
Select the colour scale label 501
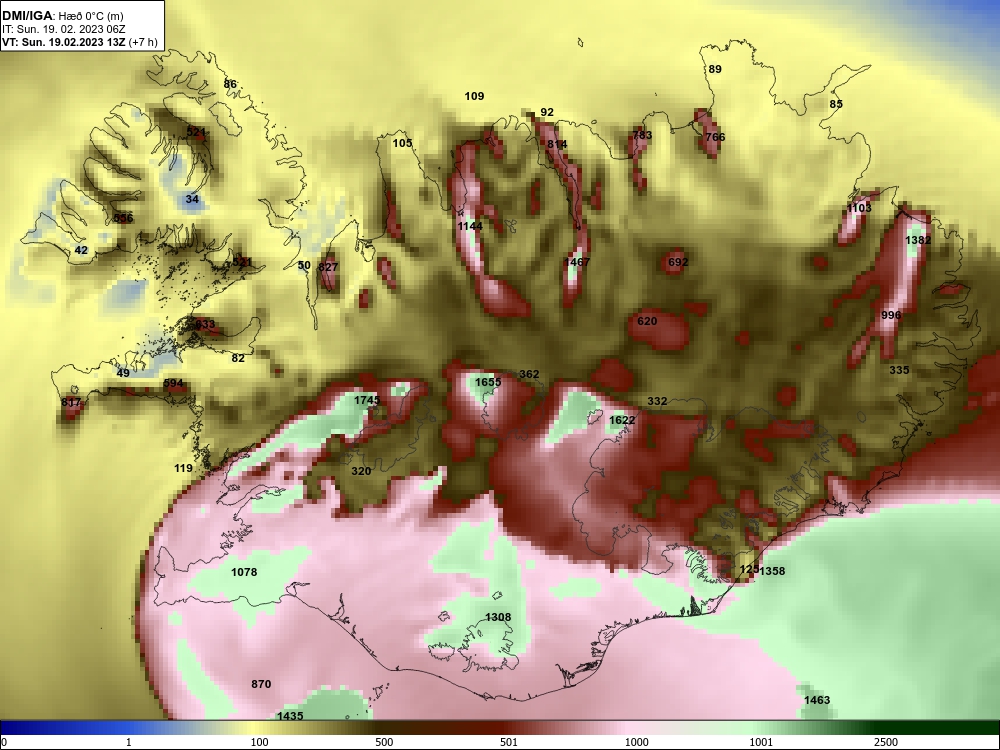tap(509, 742)
